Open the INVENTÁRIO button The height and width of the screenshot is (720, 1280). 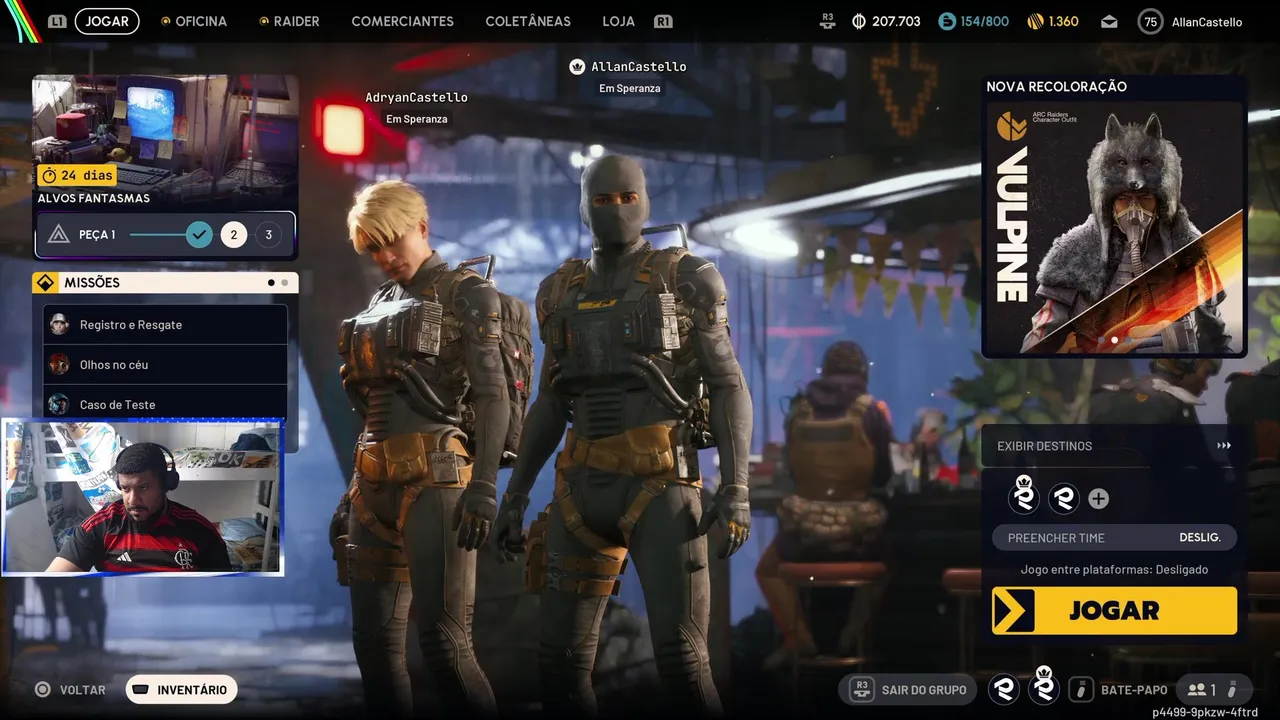(182, 690)
